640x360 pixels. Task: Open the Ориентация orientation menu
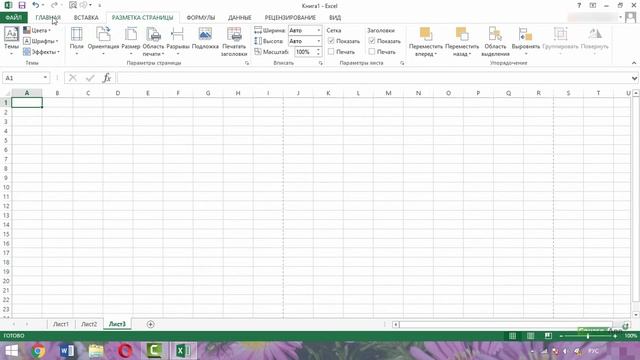click(103, 40)
